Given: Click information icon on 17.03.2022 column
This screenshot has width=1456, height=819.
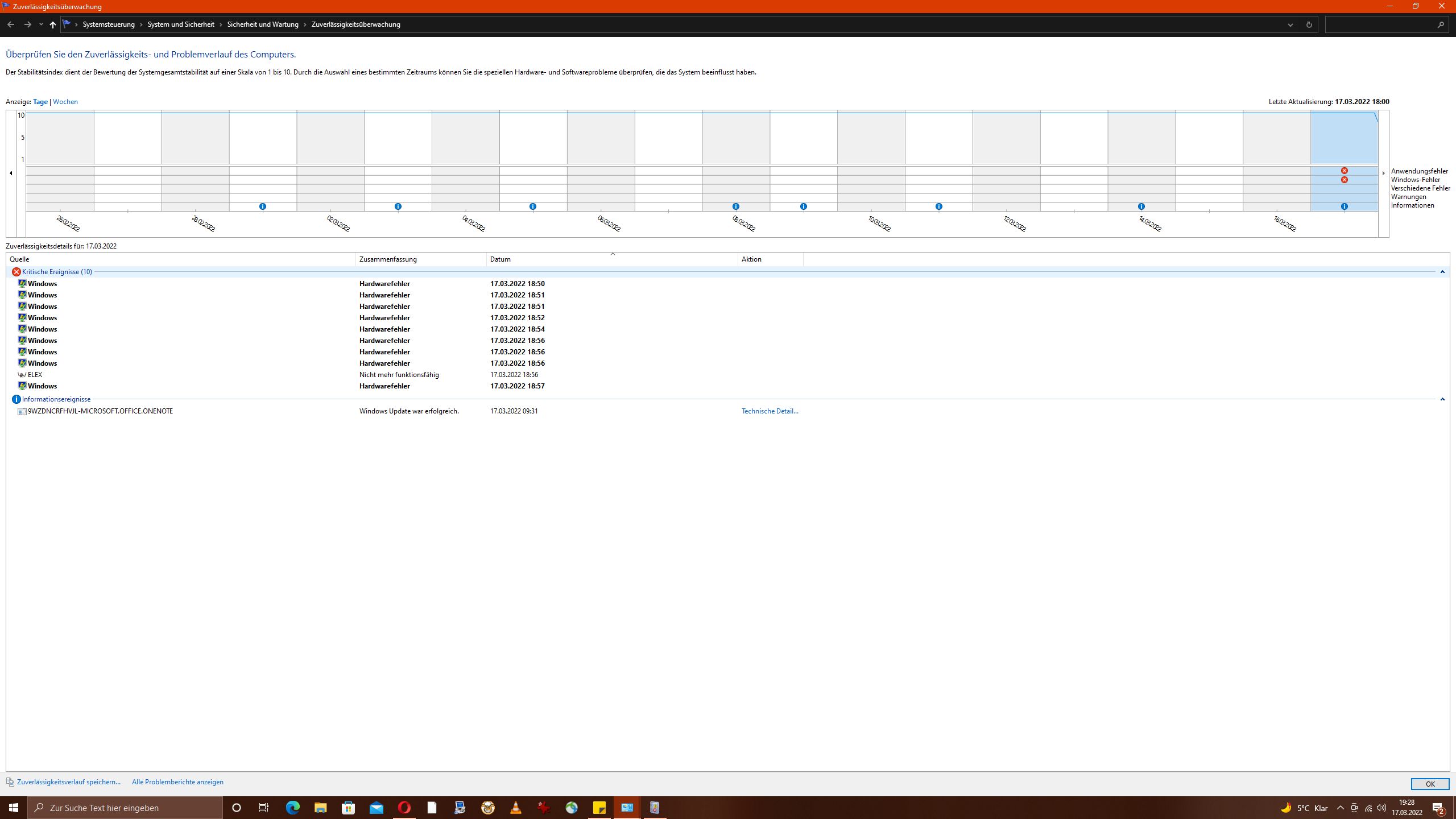Looking at the screenshot, I should coord(1344,206).
